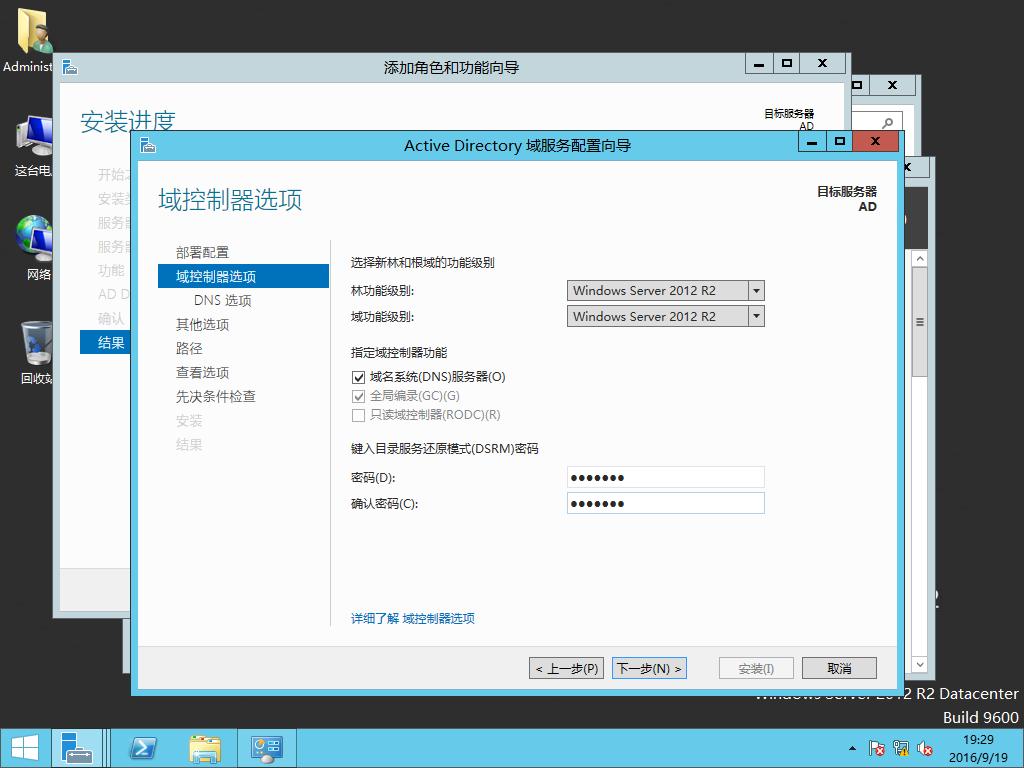
Task: Open File Explorer from taskbar
Action: click(204, 748)
